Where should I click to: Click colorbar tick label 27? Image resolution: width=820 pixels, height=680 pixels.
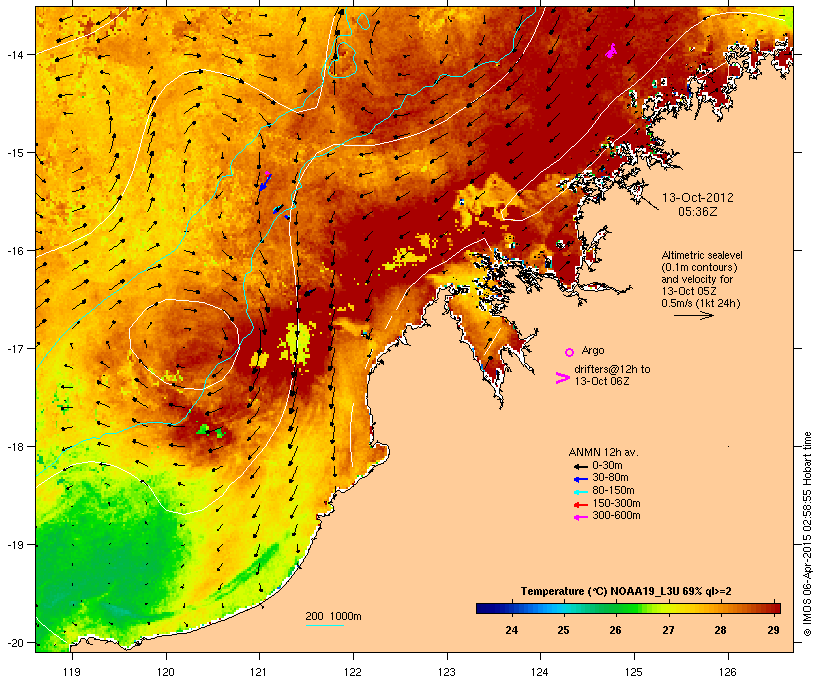point(668,630)
